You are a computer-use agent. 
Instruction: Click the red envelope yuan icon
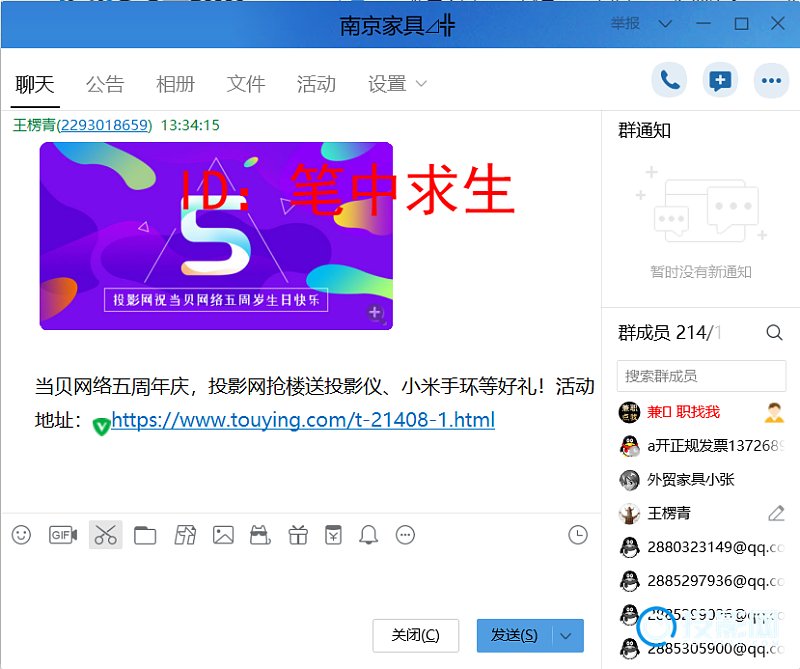334,535
